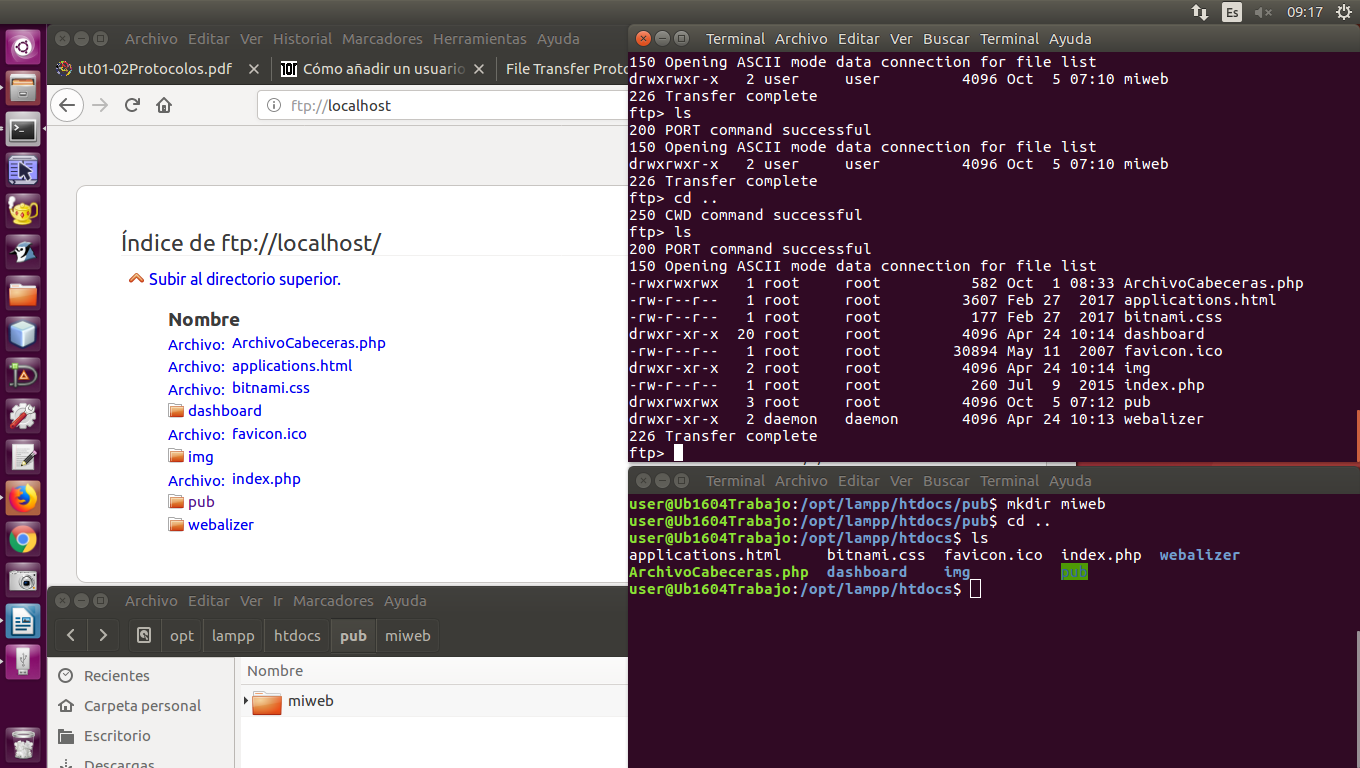Viewport: 1360px width, 768px height.
Task: Click Firefox back arrow button
Action: tap(67, 105)
